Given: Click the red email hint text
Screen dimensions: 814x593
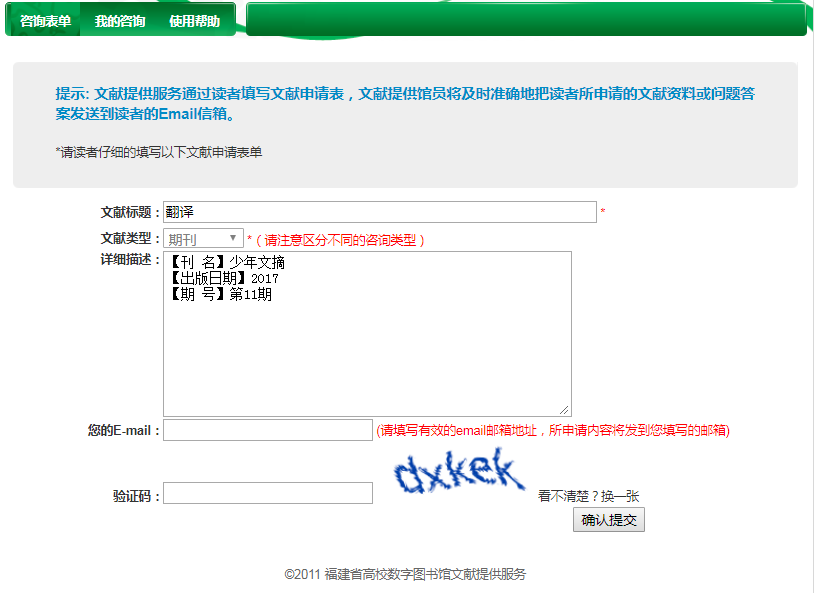Looking at the screenshot, I should 553,431.
